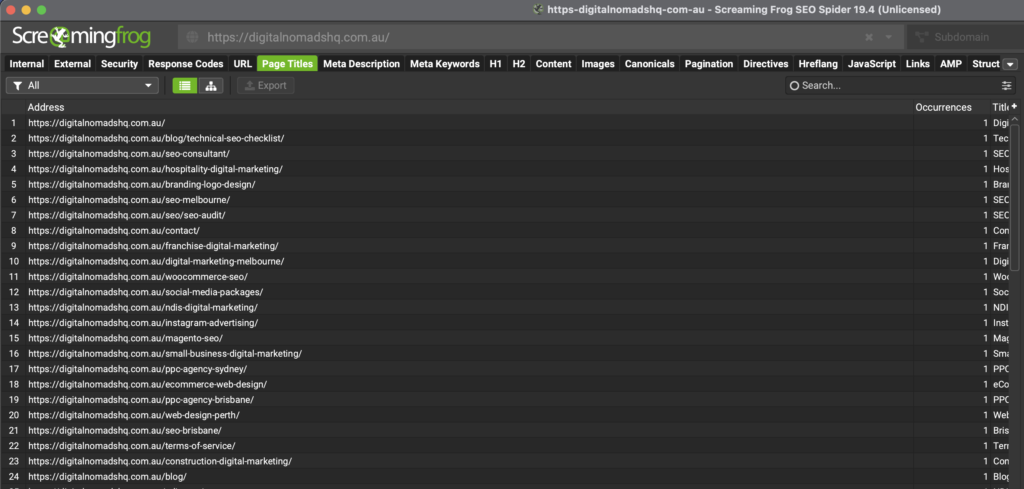This screenshot has width=1024, height=489.
Task: Select the technical-seo-checklist blog URL row
Action: tap(156, 138)
